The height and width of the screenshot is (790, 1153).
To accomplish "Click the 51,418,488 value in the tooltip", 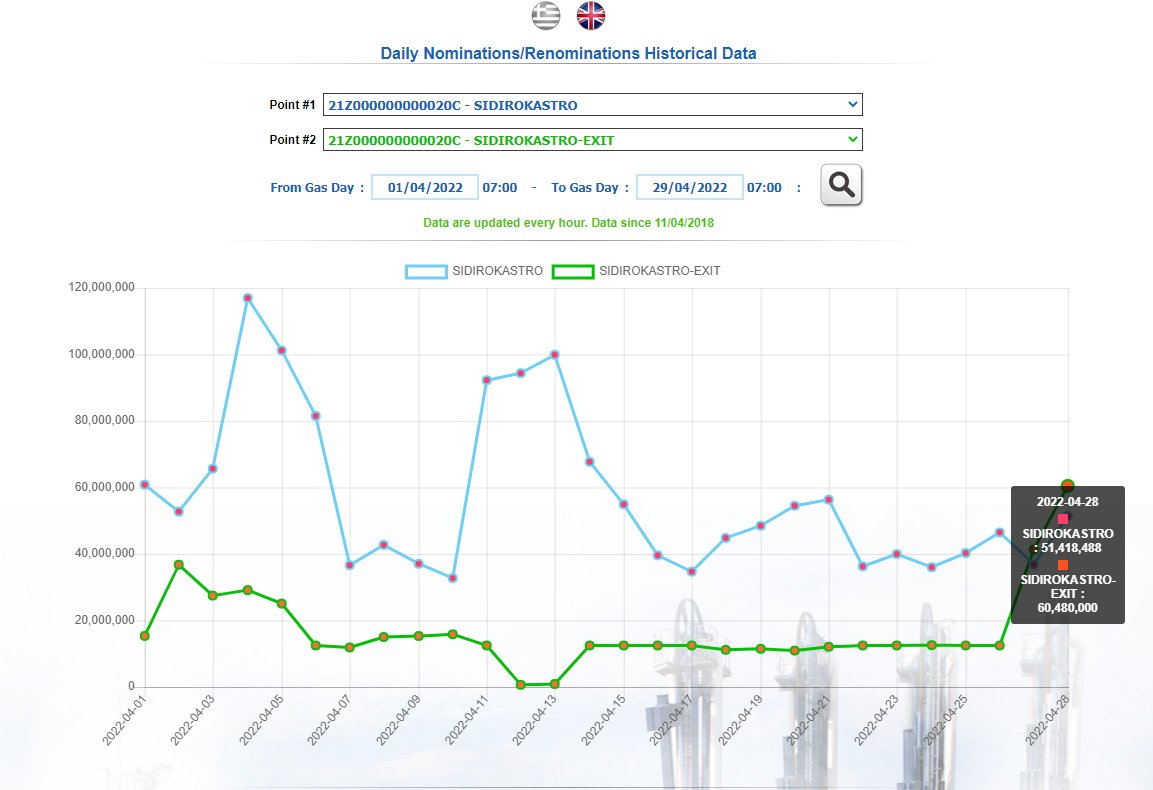I will click(1071, 548).
